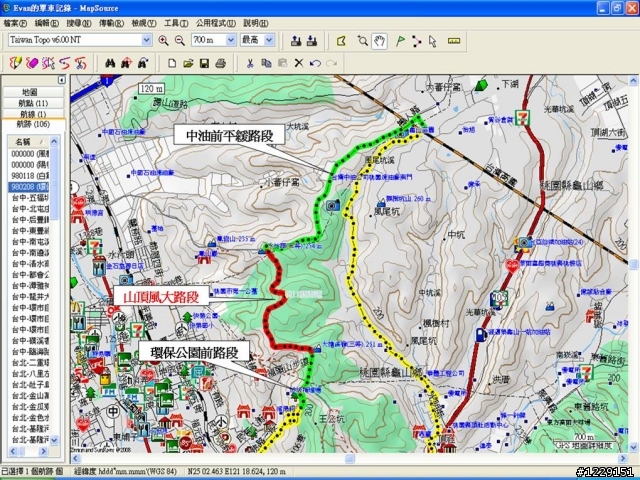Image resolution: width=640 pixels, height=480 pixels.
Task: Click the yellow pencil map toolbar icon
Action: (15, 63)
